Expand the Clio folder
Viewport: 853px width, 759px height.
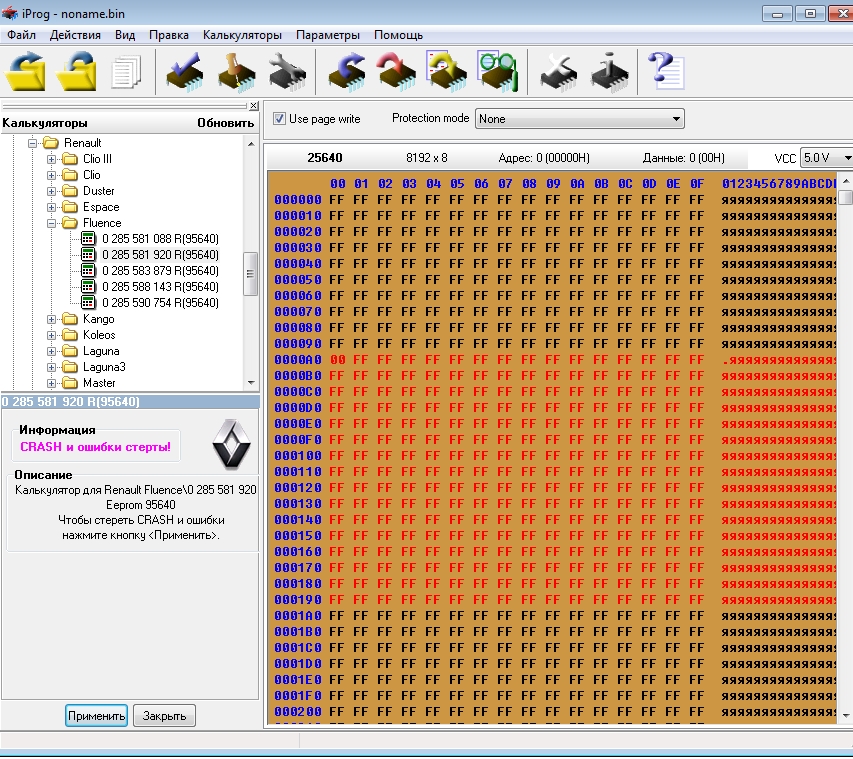(x=51, y=175)
